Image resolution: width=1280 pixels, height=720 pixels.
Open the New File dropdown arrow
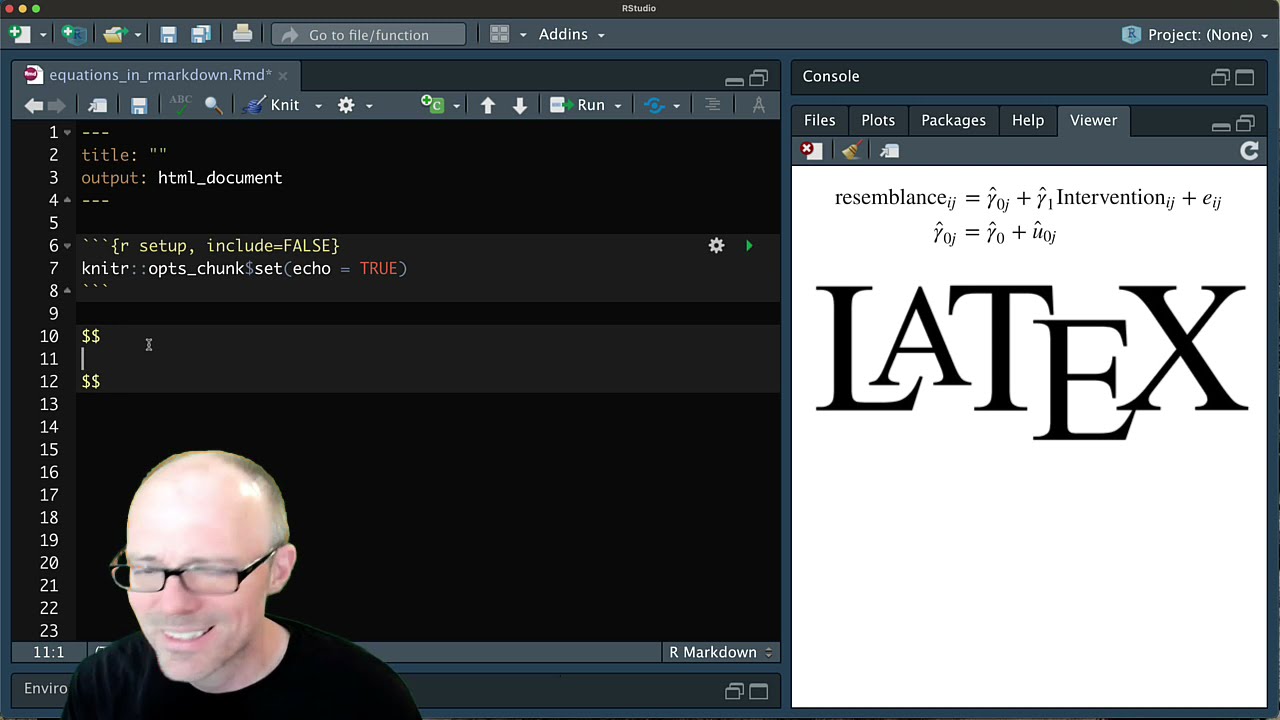43,35
